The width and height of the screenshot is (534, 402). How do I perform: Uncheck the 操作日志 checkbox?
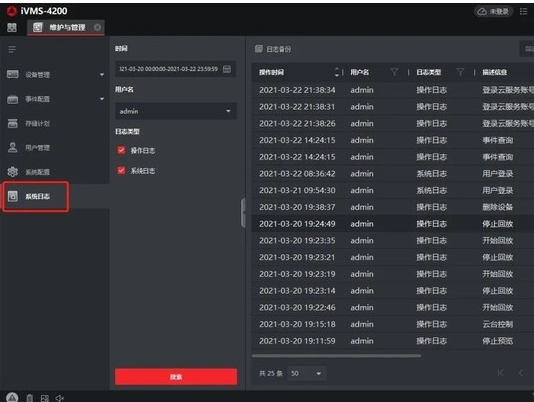[x=121, y=150]
